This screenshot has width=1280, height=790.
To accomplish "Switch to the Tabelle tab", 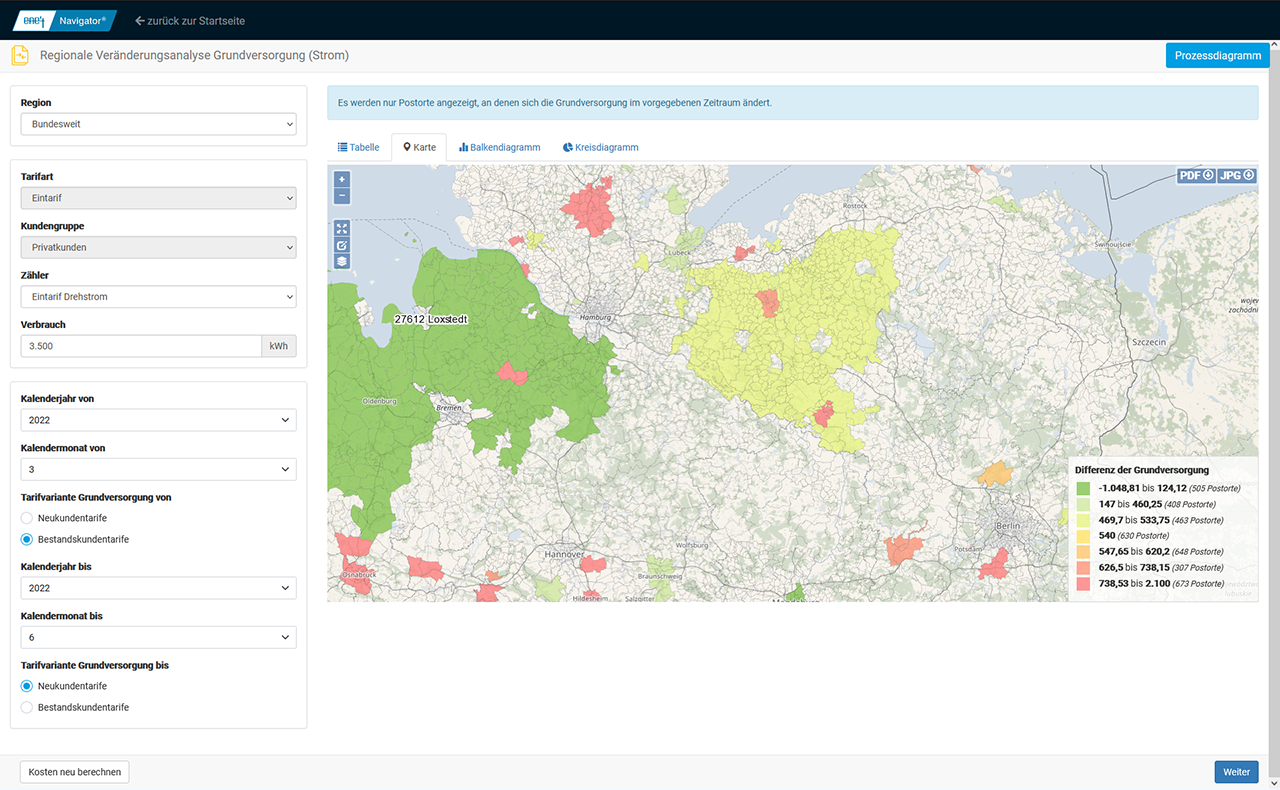I will [x=359, y=147].
